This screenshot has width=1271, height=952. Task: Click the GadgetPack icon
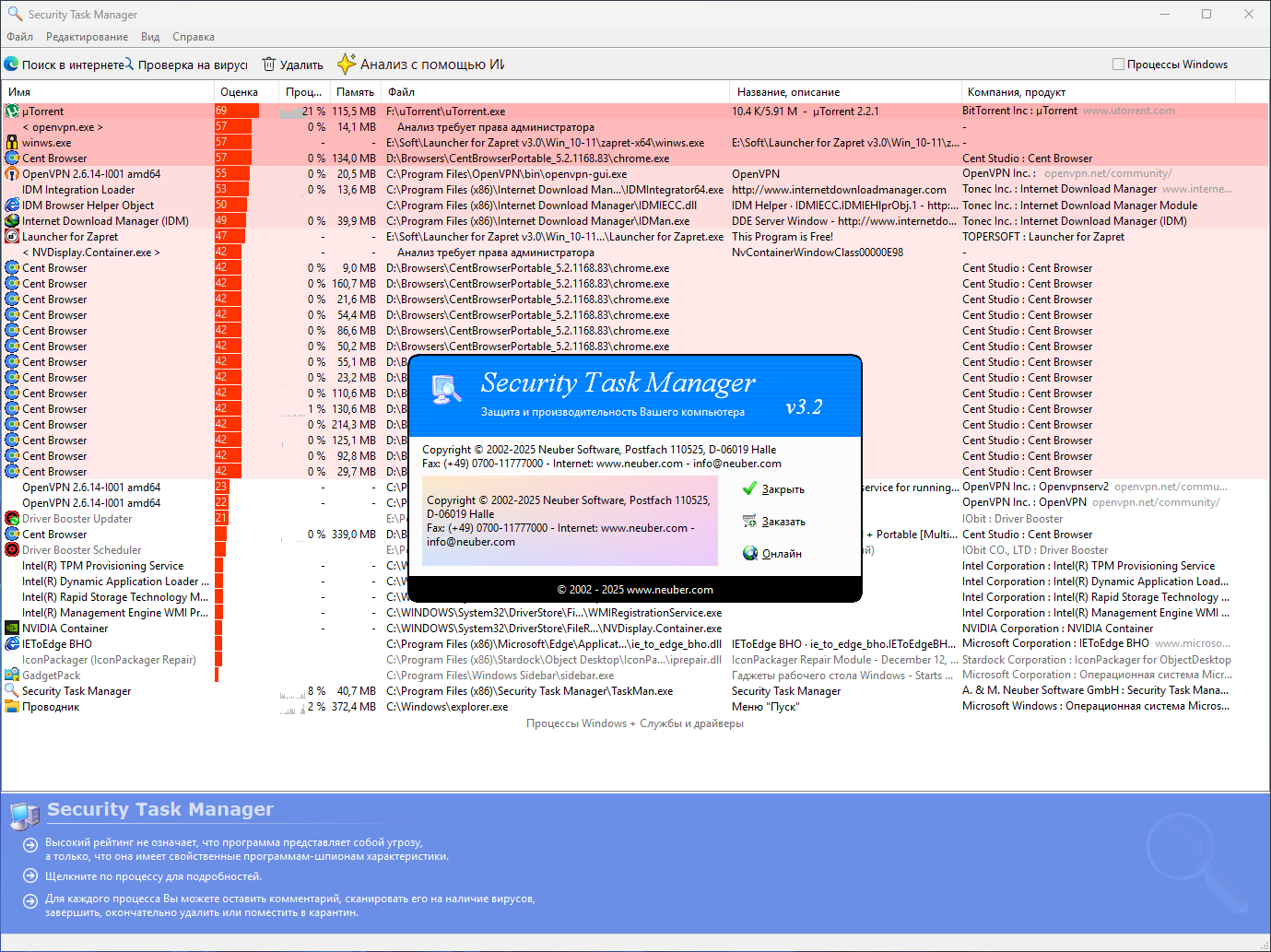(x=12, y=676)
